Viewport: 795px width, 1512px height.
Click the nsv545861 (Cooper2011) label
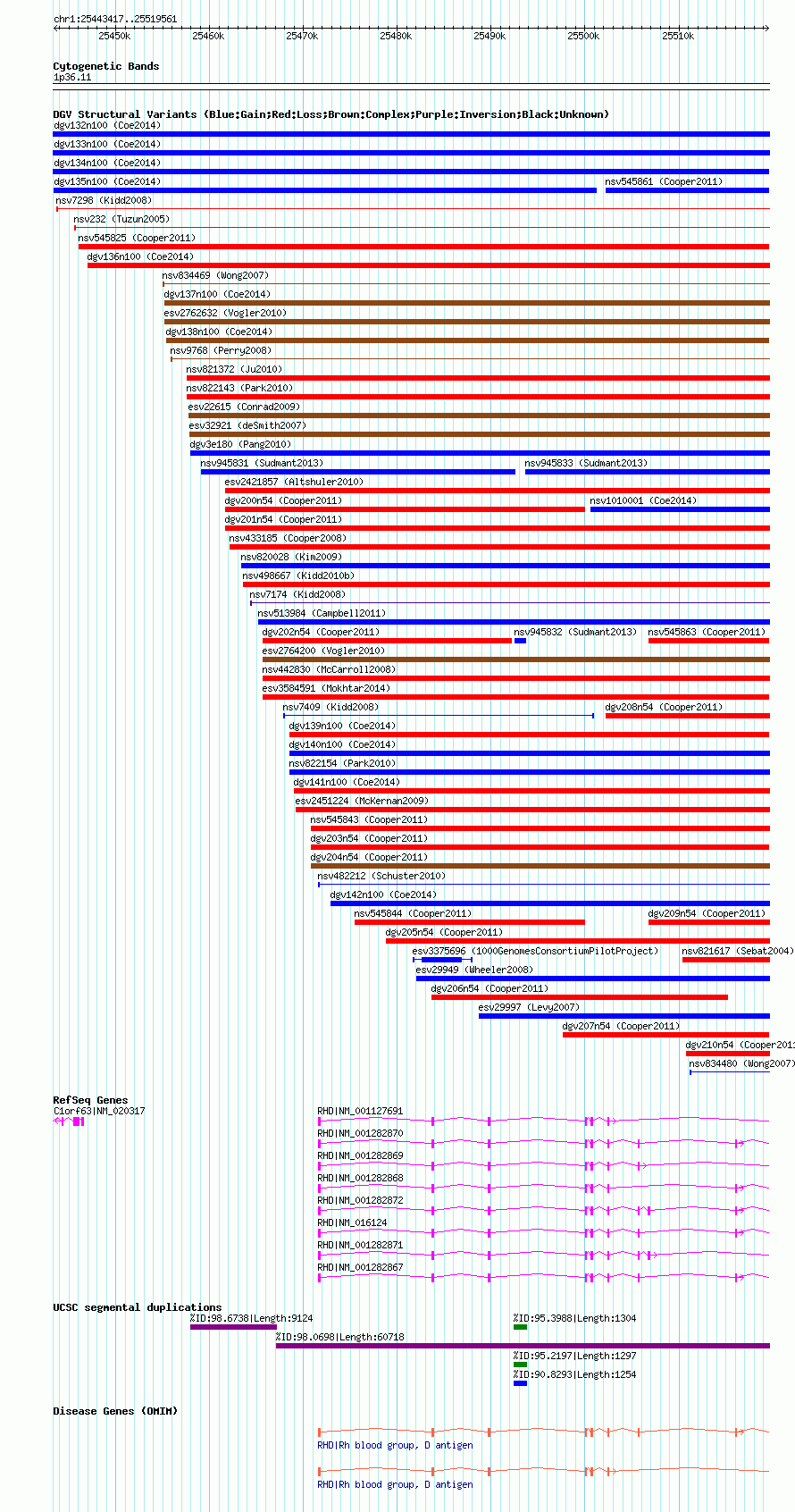point(664,181)
